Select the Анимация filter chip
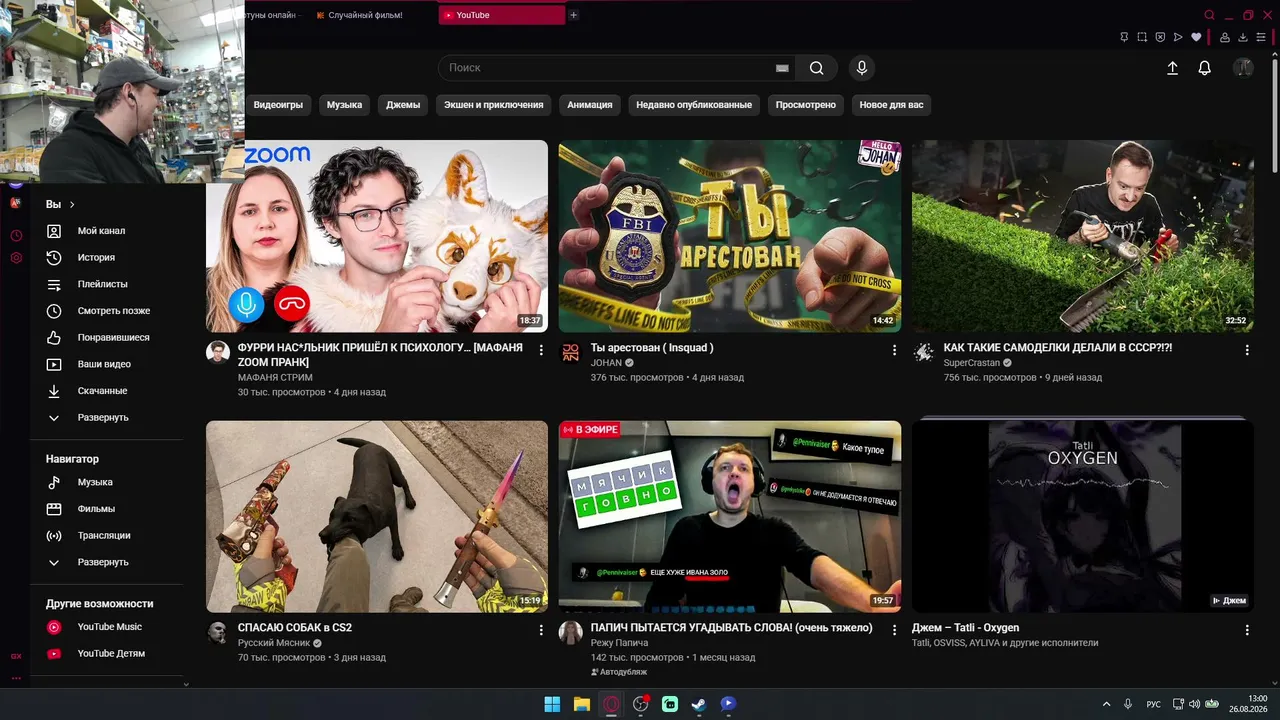The height and width of the screenshot is (720, 1280). point(590,105)
